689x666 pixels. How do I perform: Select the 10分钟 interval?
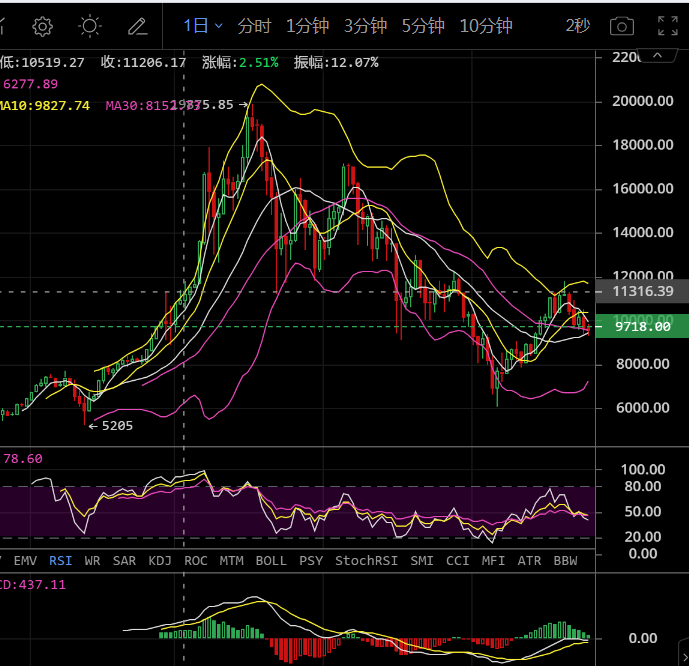(486, 26)
